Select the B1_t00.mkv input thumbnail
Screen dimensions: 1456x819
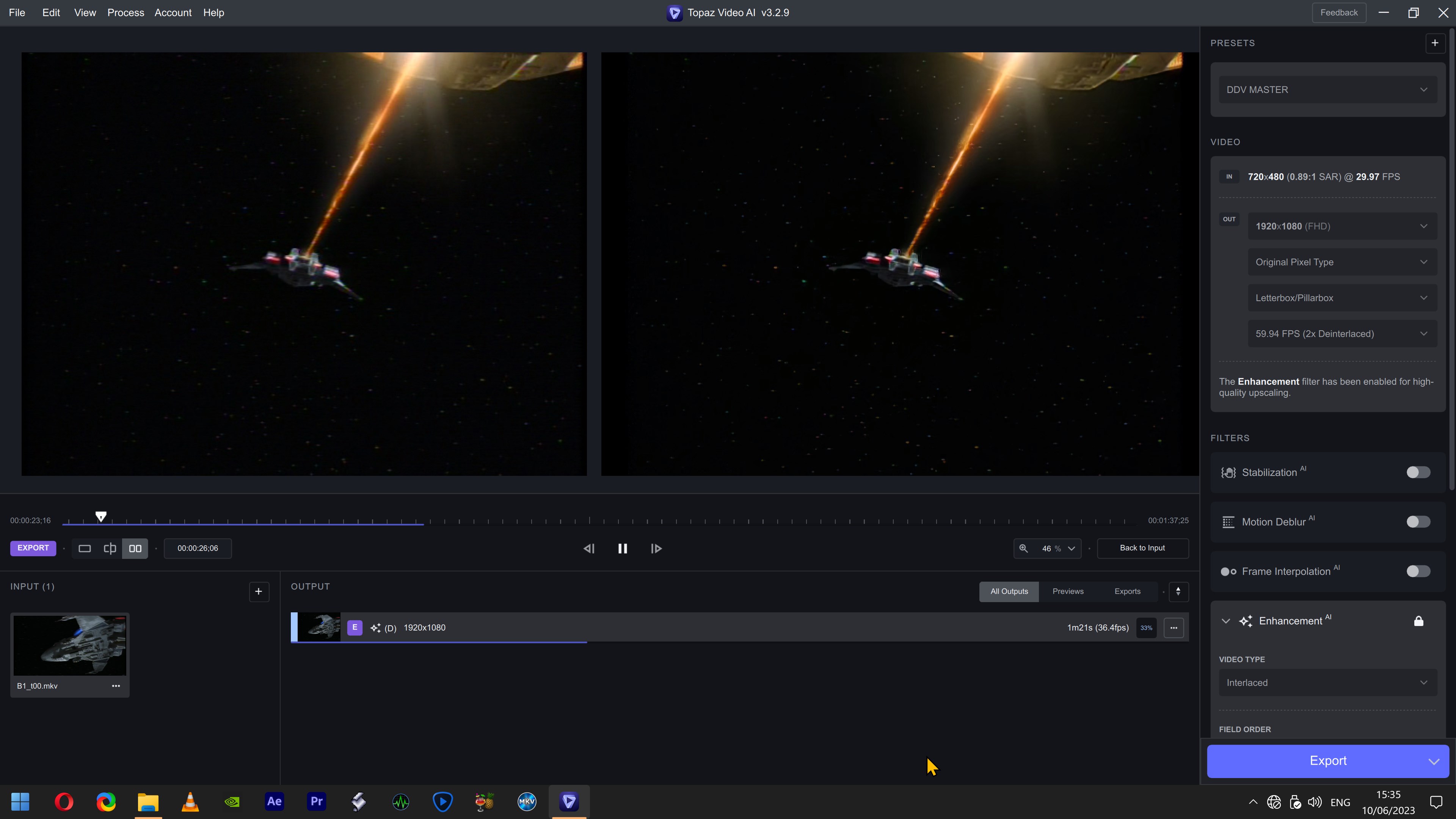pos(69,645)
